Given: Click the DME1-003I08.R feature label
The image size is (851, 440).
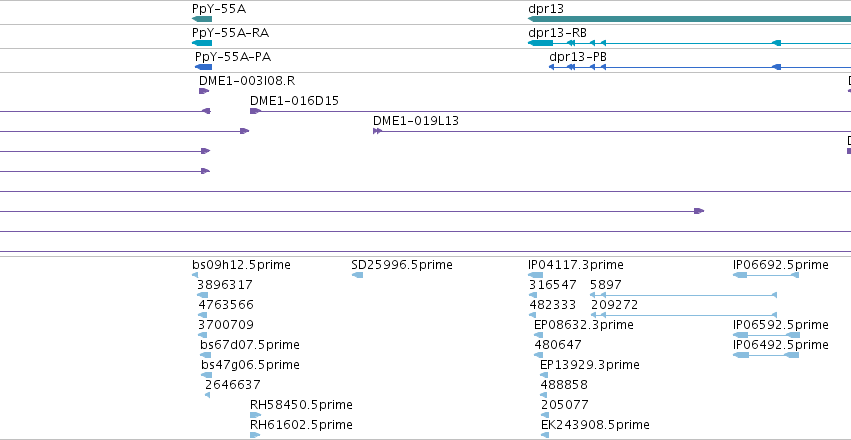Looking at the screenshot, I should 247,81.
